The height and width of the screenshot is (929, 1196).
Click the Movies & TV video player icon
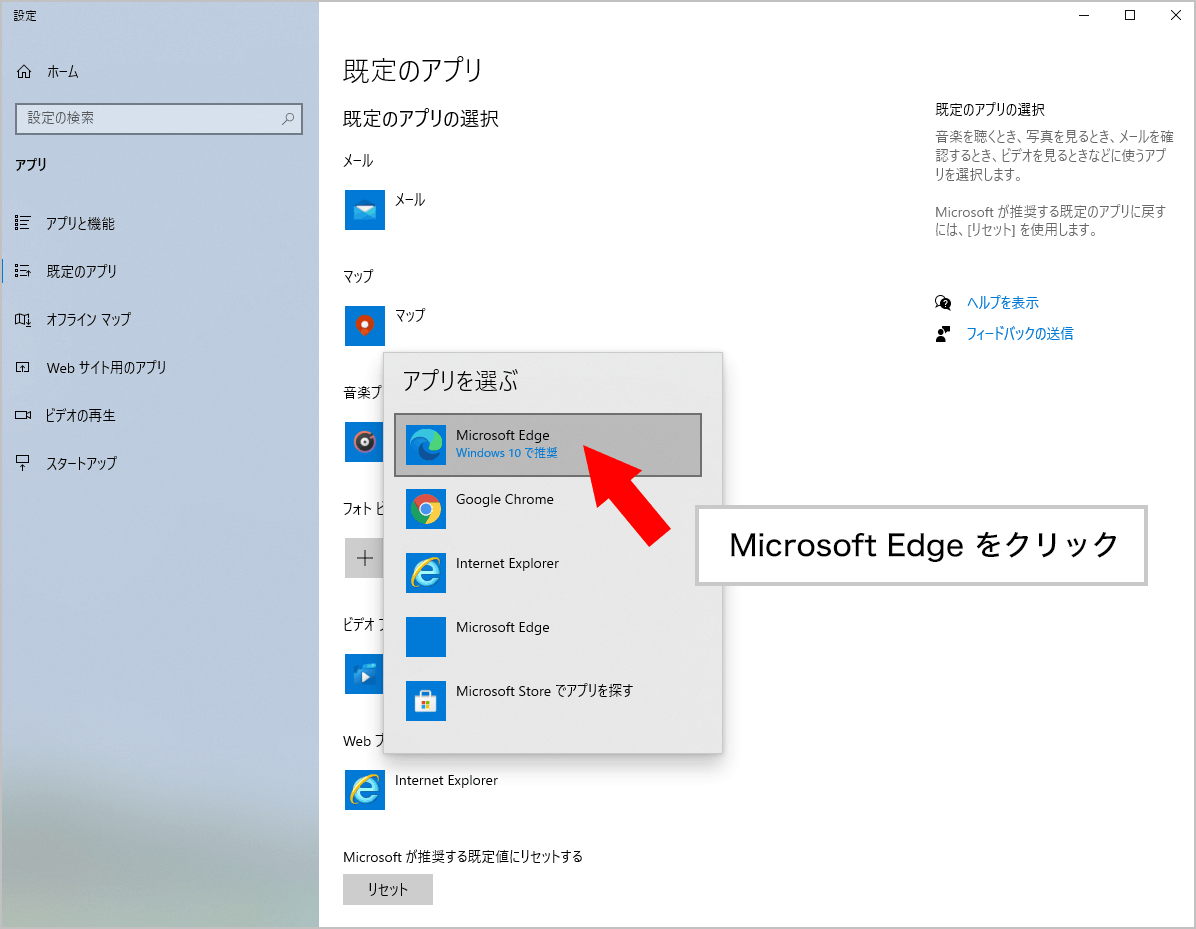coord(364,673)
